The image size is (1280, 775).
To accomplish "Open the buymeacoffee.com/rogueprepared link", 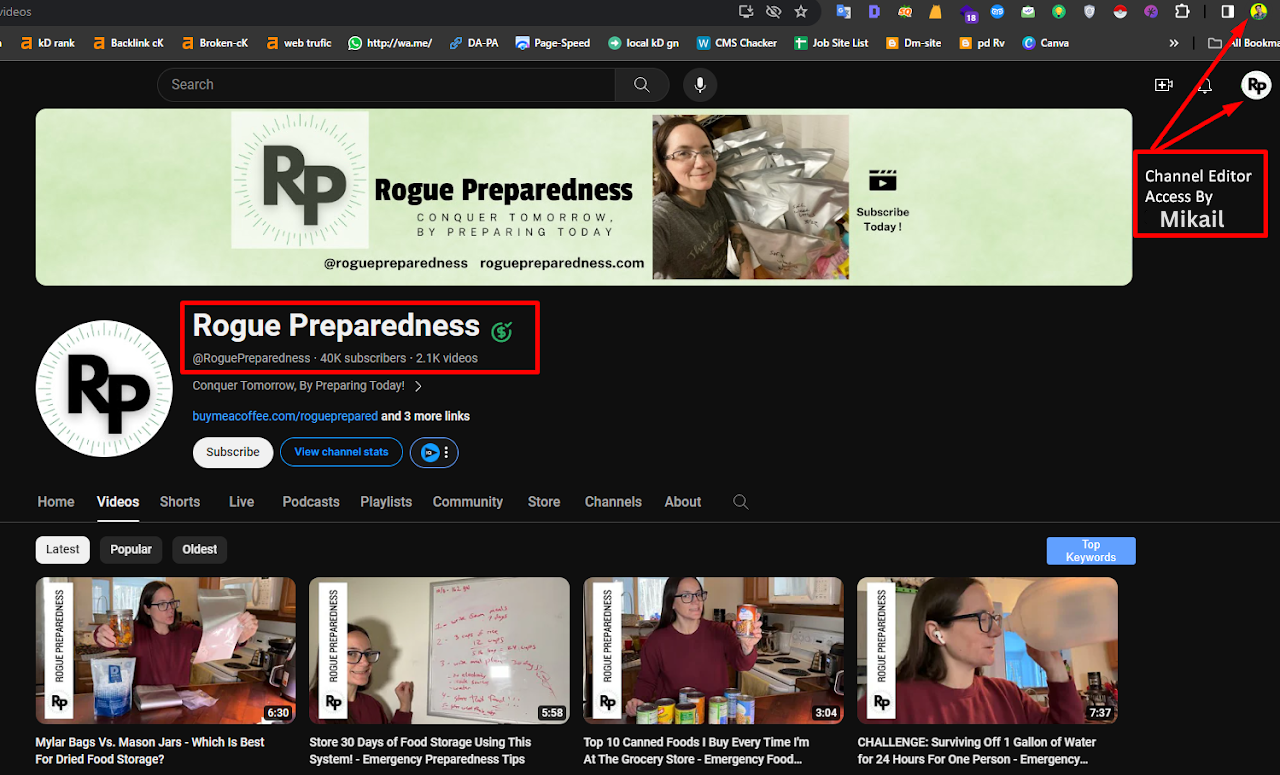I will pyautogui.click(x=285, y=416).
